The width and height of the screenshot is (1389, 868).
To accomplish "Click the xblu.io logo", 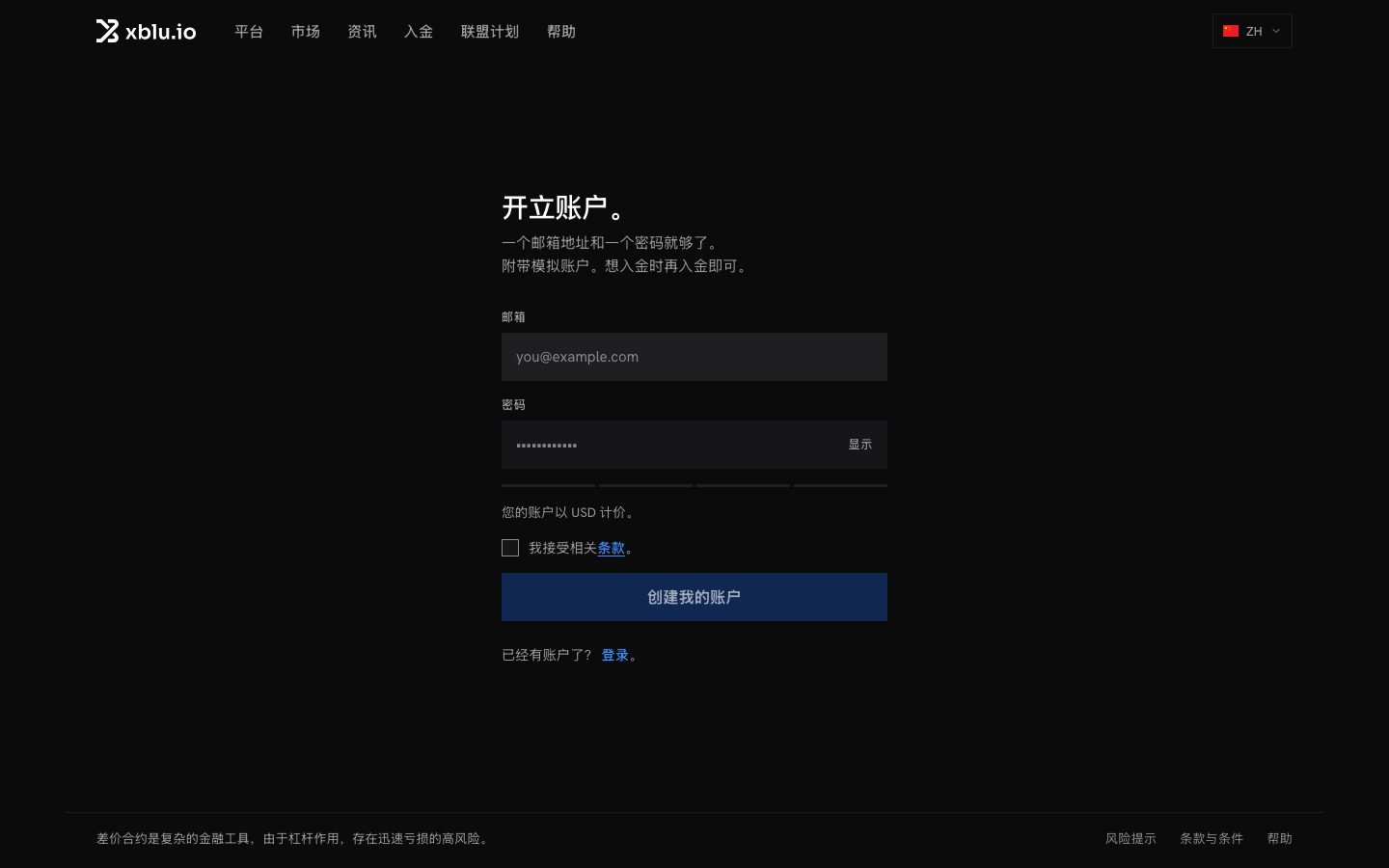I will (146, 31).
